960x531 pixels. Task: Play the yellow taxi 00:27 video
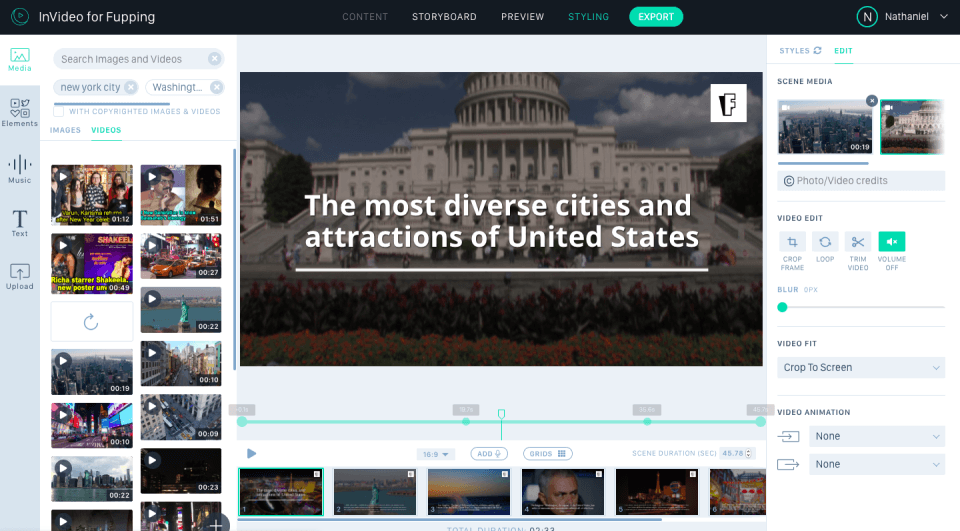152,245
